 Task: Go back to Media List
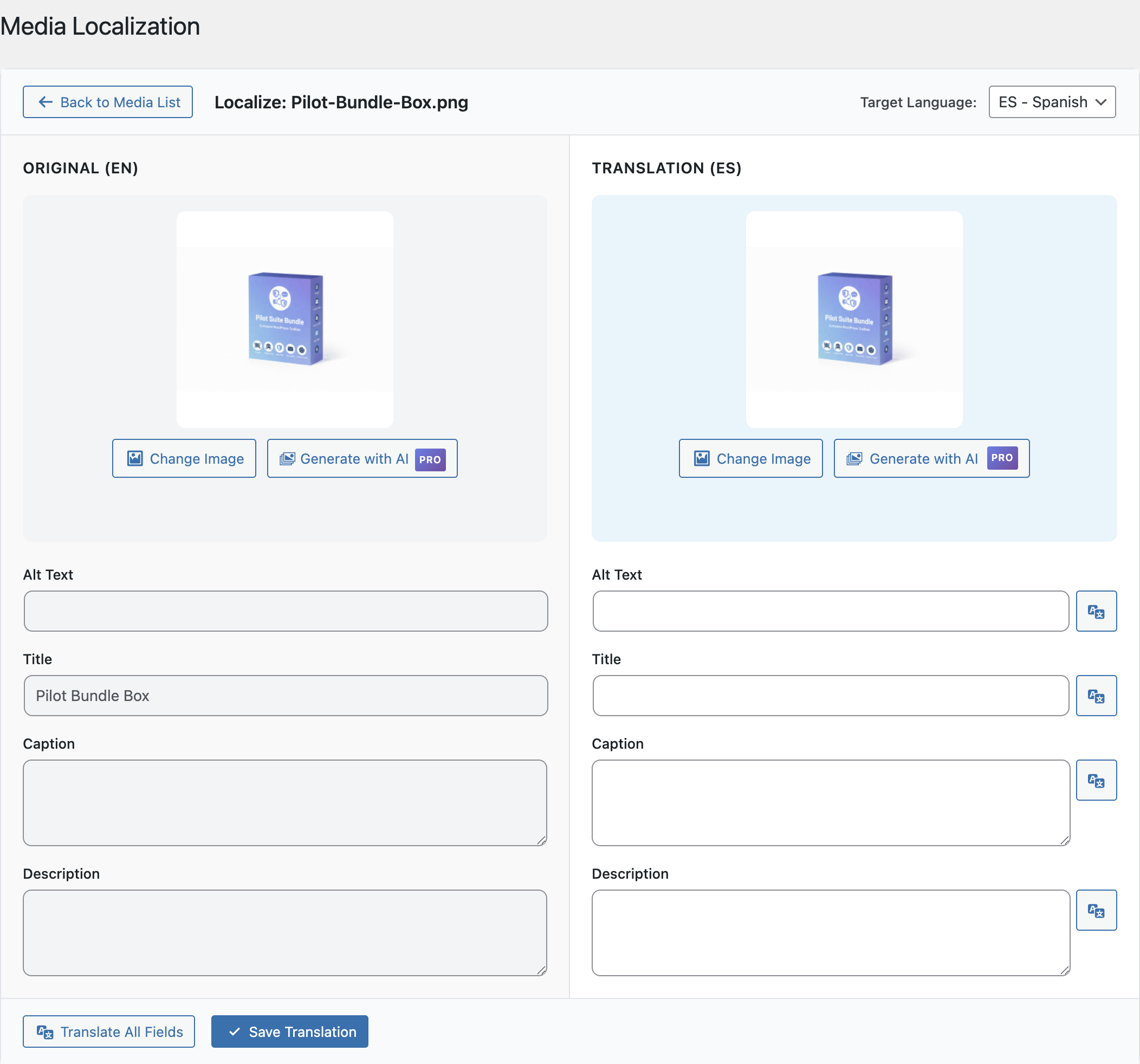[x=108, y=102]
